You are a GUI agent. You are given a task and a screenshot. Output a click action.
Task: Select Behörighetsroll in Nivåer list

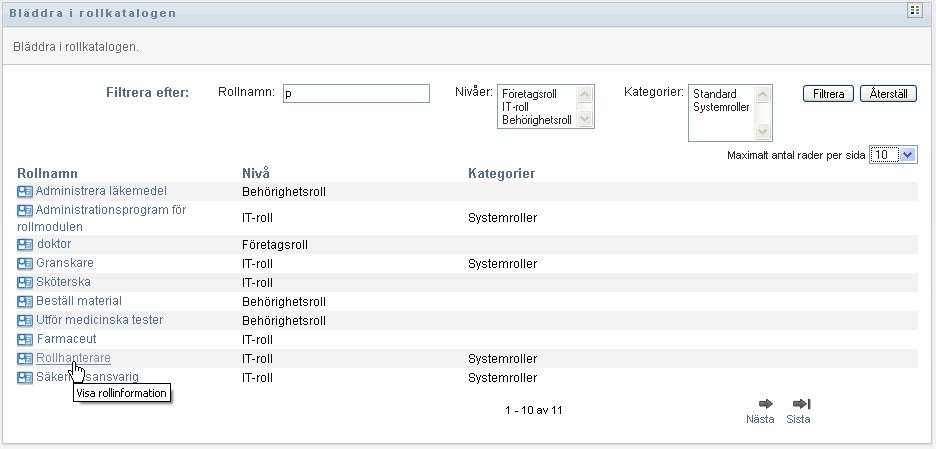536,120
